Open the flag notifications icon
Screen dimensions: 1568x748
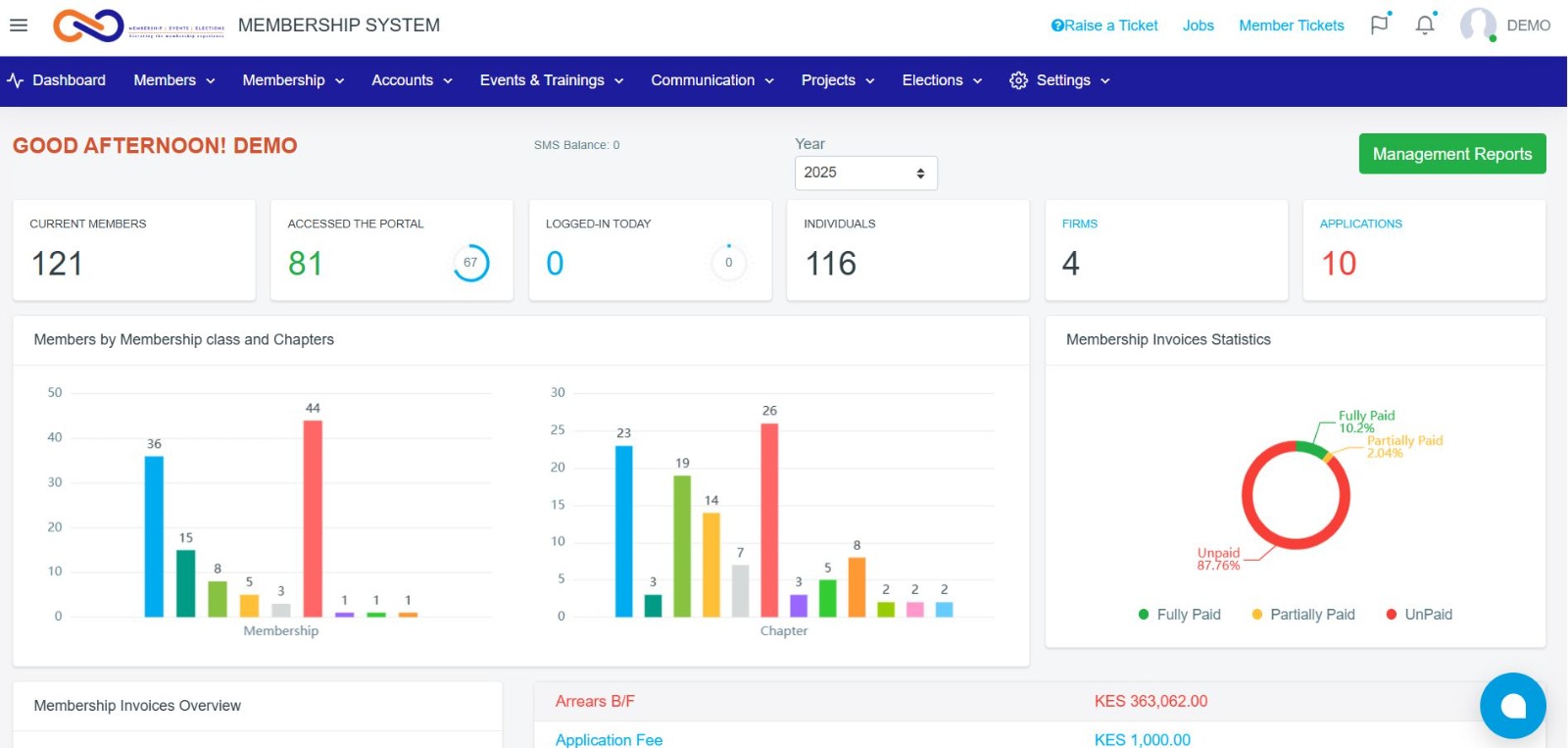[x=1380, y=25]
